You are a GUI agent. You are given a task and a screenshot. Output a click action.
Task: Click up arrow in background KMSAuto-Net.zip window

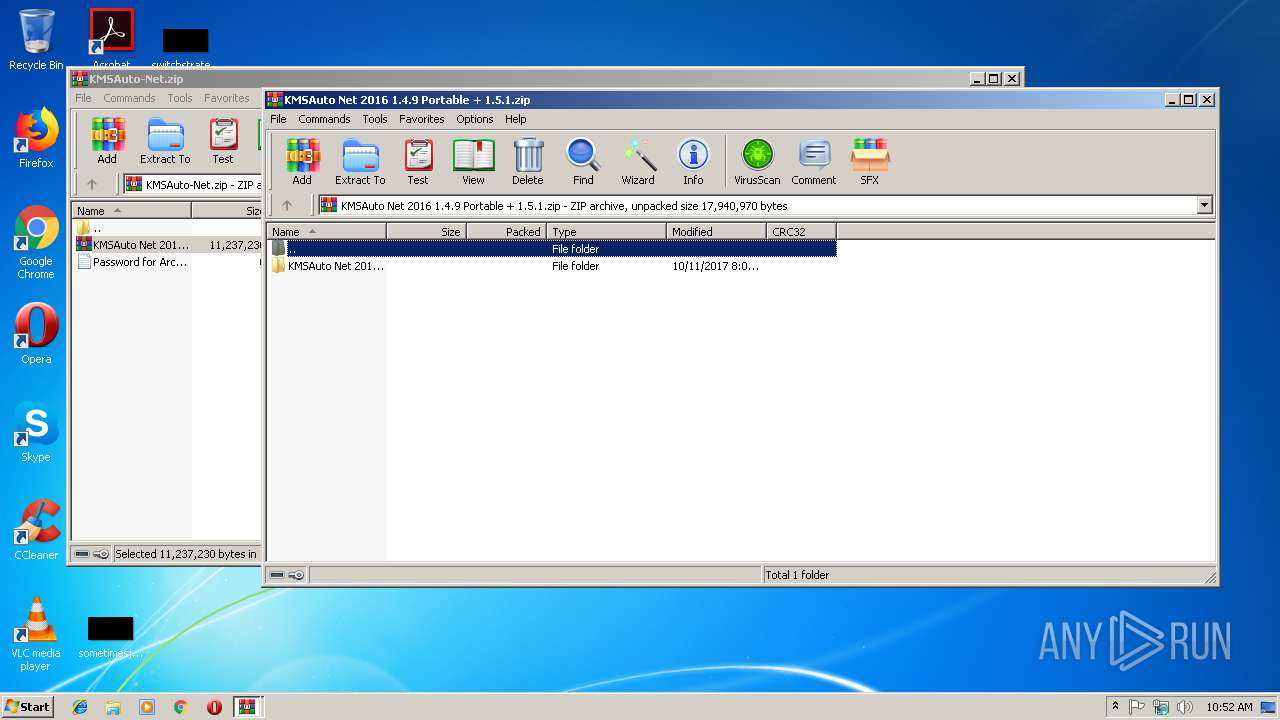click(x=92, y=184)
